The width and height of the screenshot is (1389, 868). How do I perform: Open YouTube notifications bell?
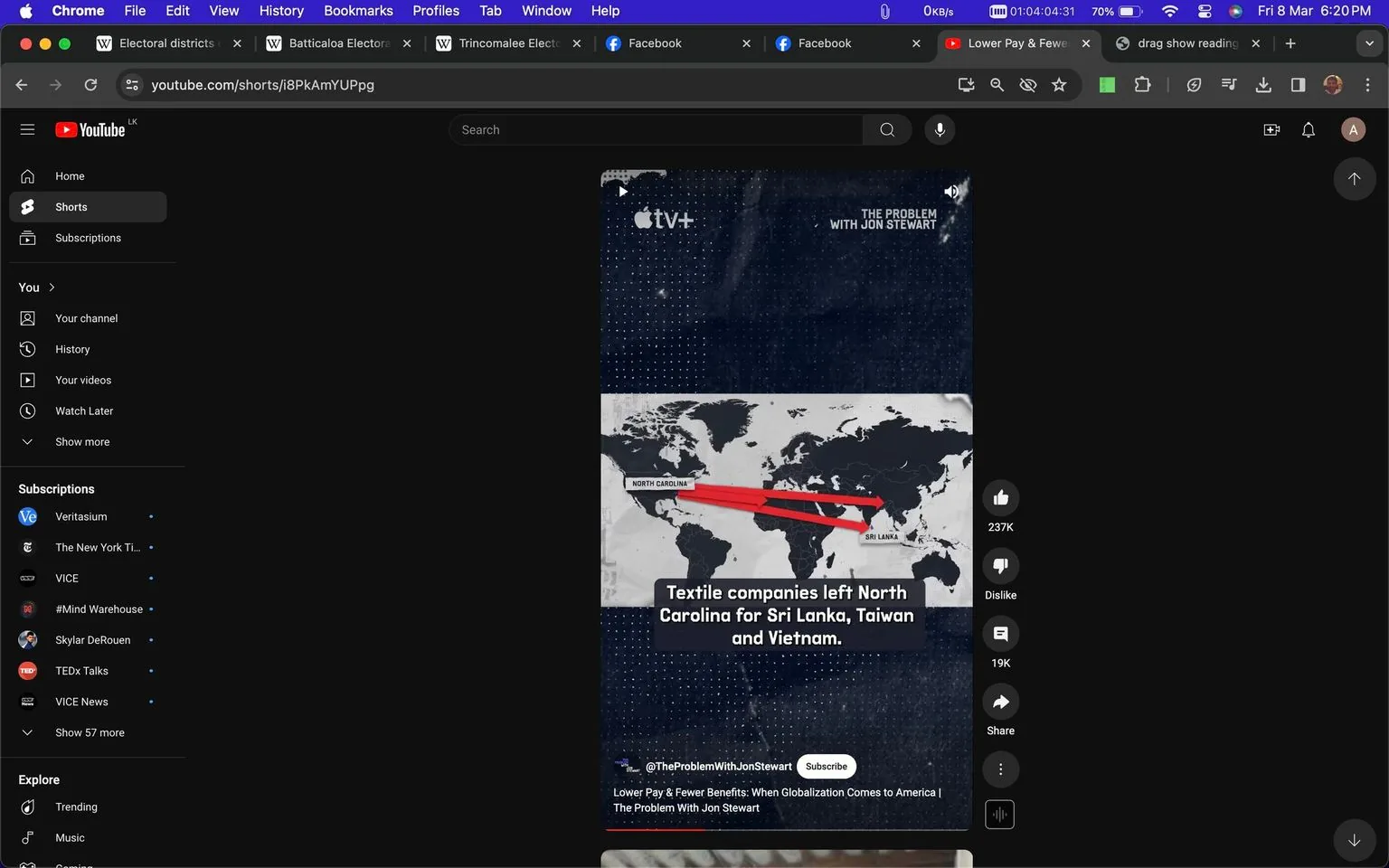point(1308,129)
